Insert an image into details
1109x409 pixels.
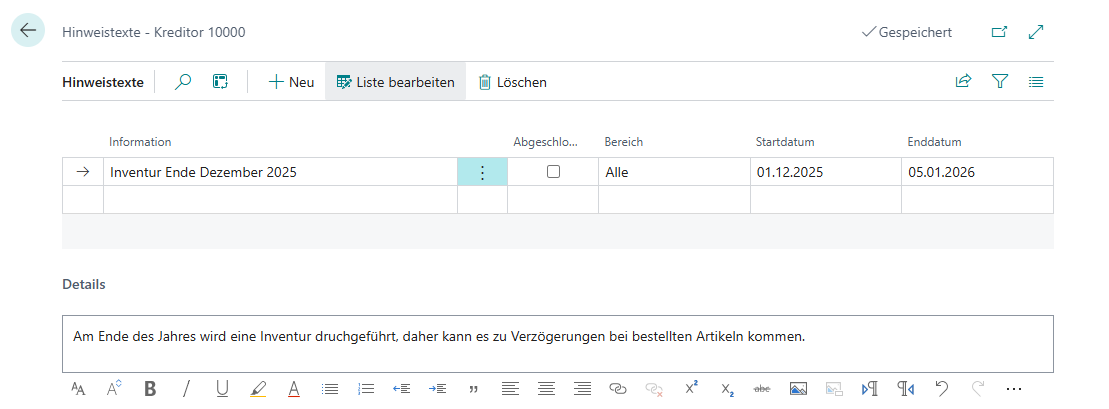pos(799,388)
